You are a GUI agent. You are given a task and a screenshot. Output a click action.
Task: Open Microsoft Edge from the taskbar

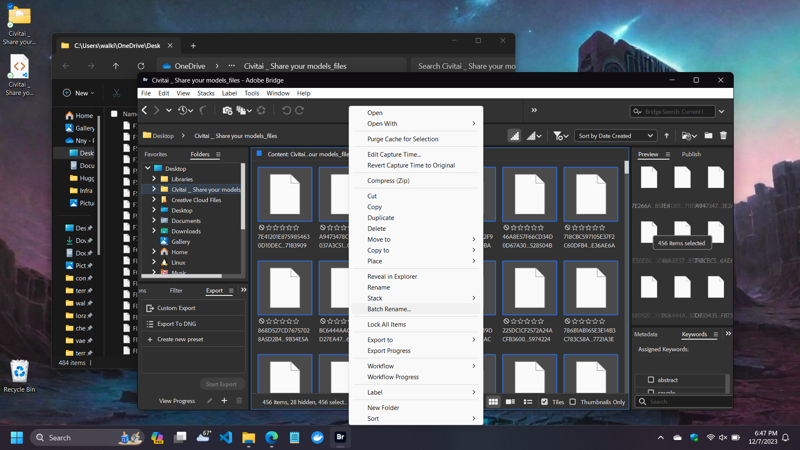(271, 437)
